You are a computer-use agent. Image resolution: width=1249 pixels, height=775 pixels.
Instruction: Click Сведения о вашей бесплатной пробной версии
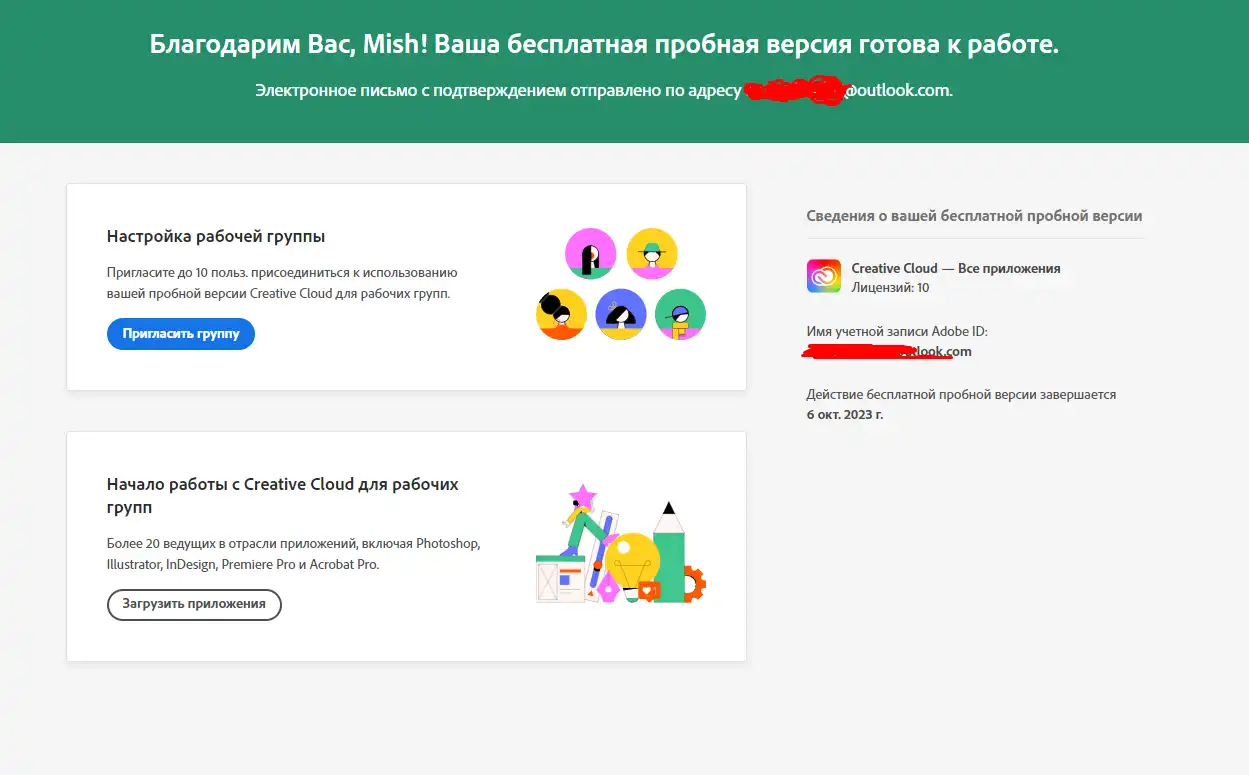[974, 216]
